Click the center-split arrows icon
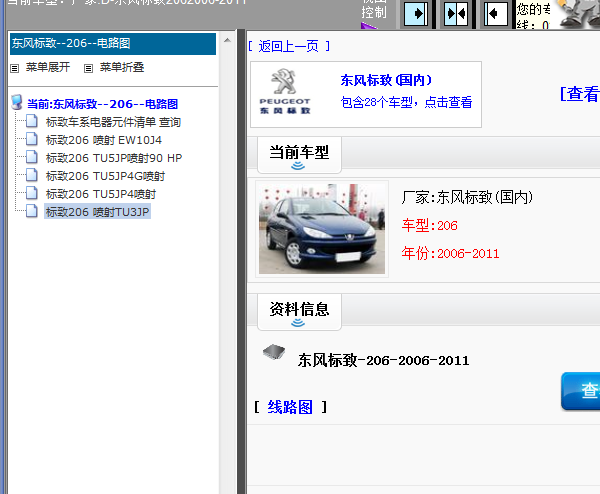 (x=456, y=14)
